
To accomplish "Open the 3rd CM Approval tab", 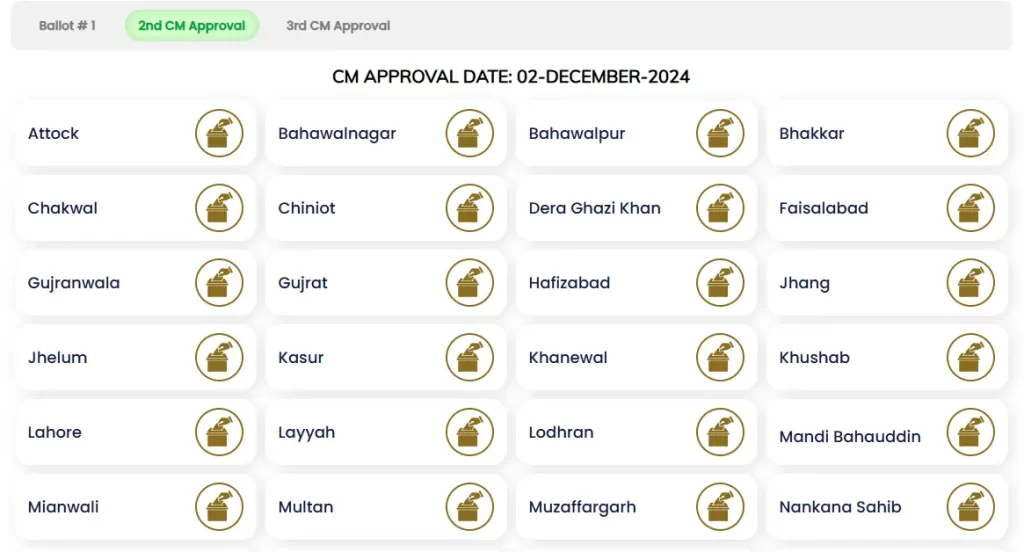I will click(x=338, y=26).
